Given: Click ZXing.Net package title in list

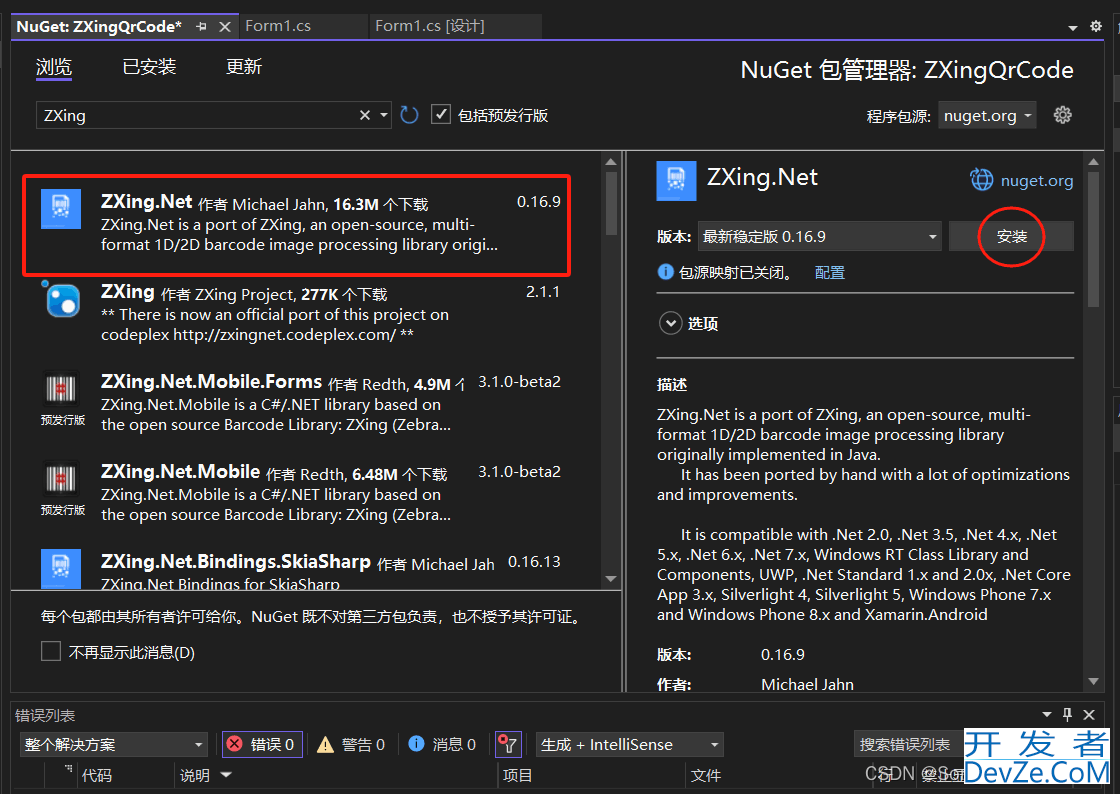Looking at the screenshot, I should click(146, 202).
